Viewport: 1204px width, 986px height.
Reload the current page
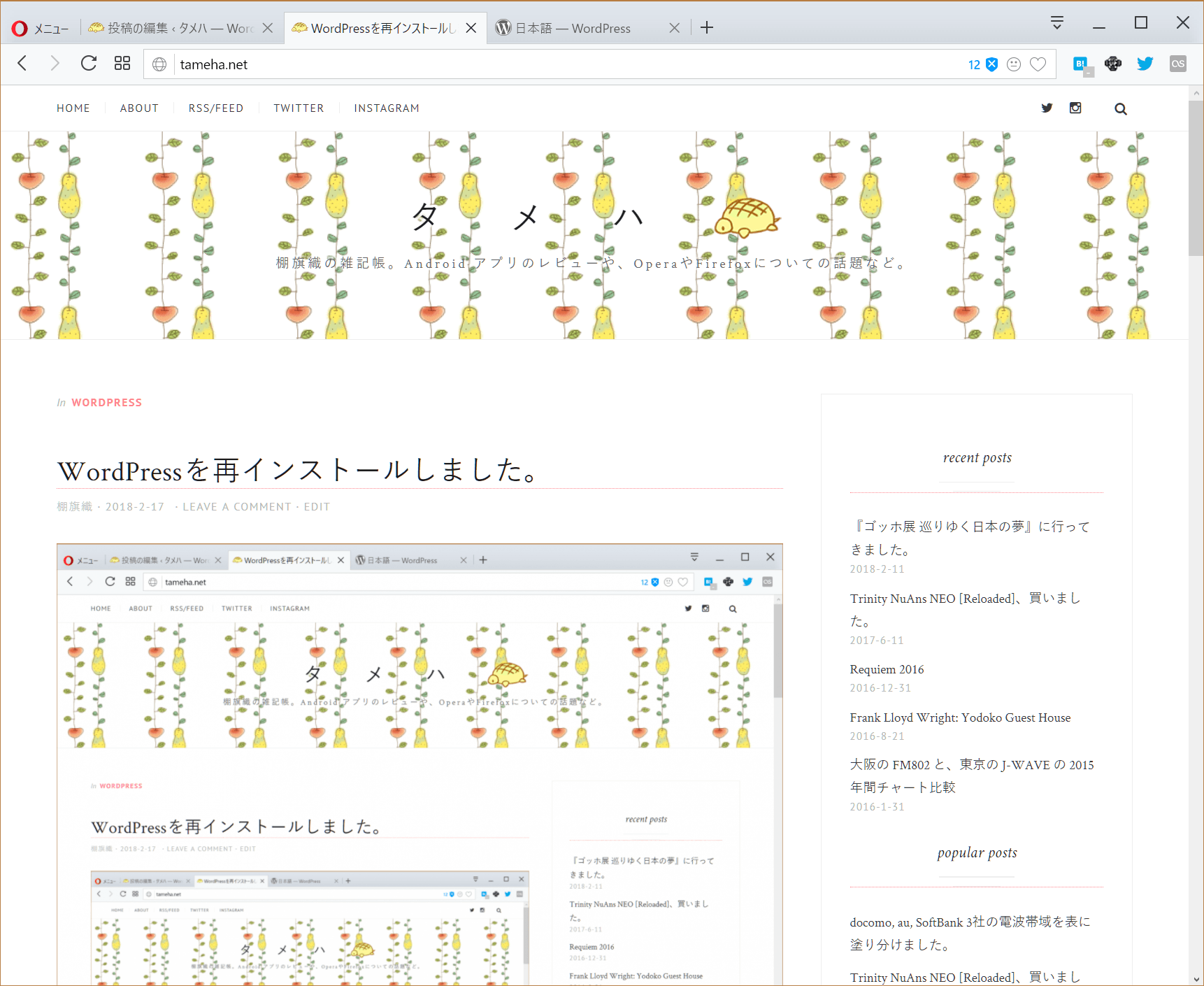pyautogui.click(x=89, y=64)
